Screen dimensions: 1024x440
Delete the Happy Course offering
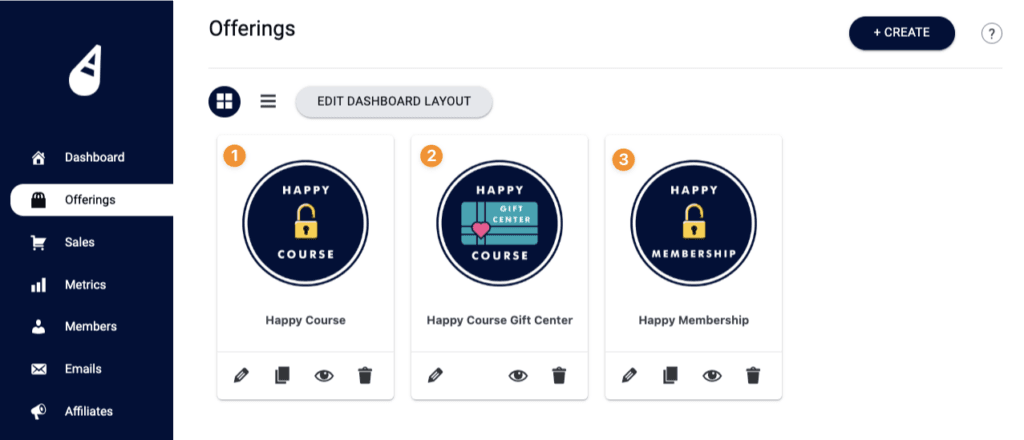click(365, 376)
